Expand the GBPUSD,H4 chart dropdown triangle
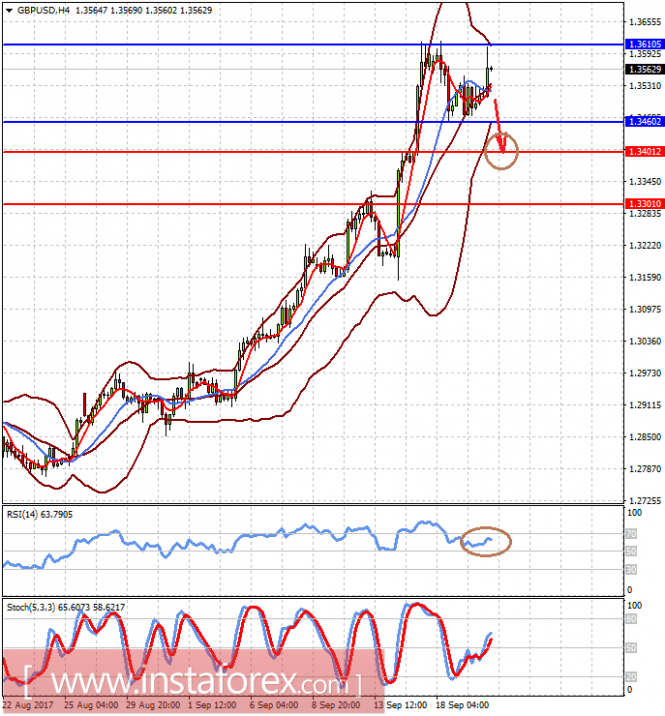665x716 pixels. click(9, 11)
